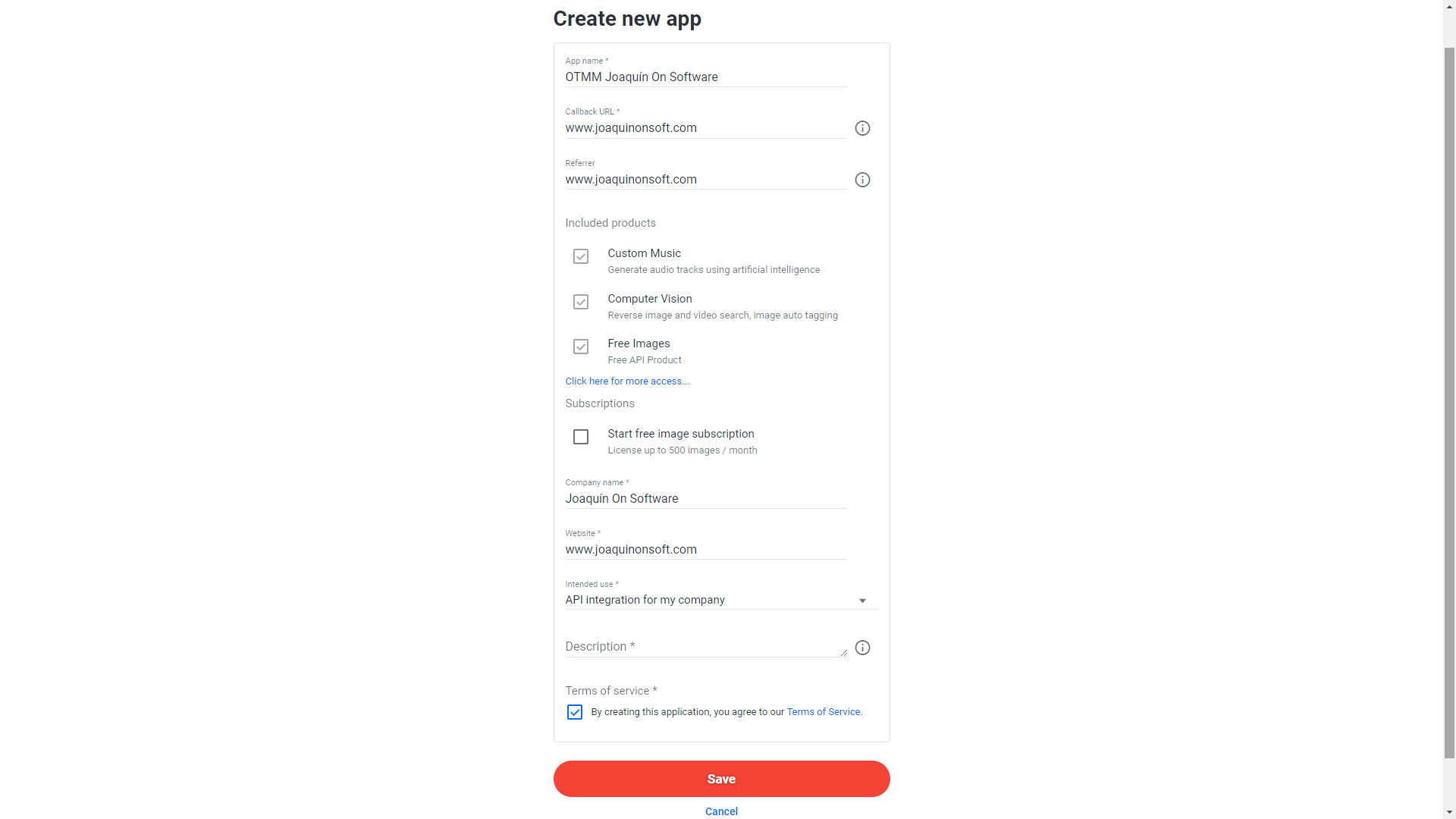The width and height of the screenshot is (1456, 819).
Task: Open the Description field info tooltip icon
Action: 862,648
